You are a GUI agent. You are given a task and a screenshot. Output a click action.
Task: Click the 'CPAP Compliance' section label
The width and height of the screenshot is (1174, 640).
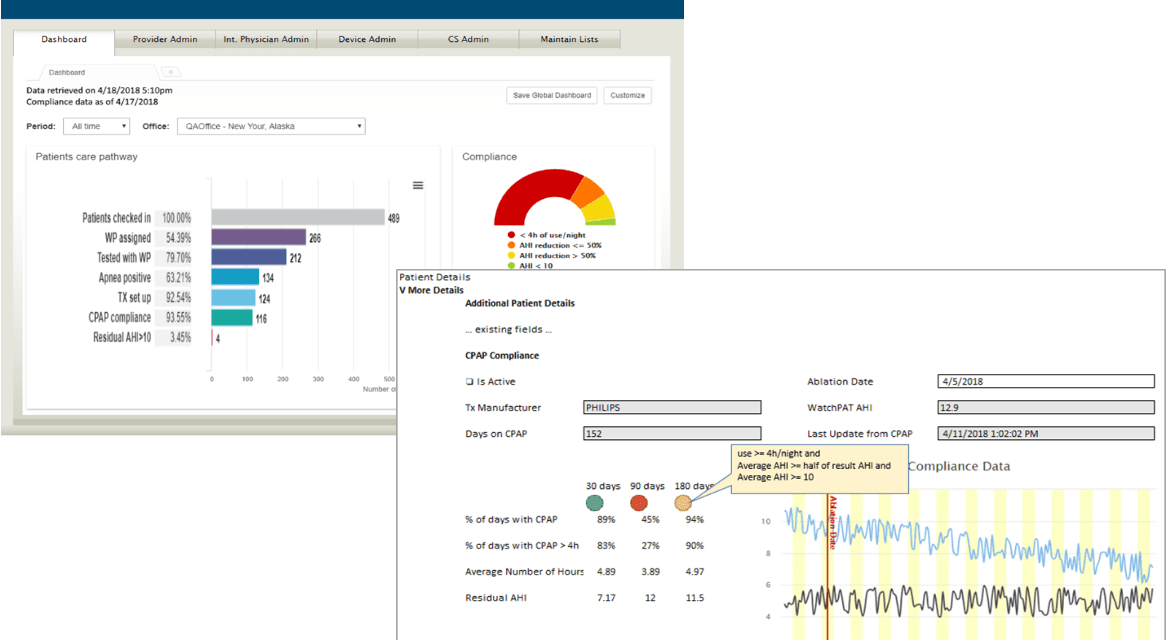click(502, 356)
